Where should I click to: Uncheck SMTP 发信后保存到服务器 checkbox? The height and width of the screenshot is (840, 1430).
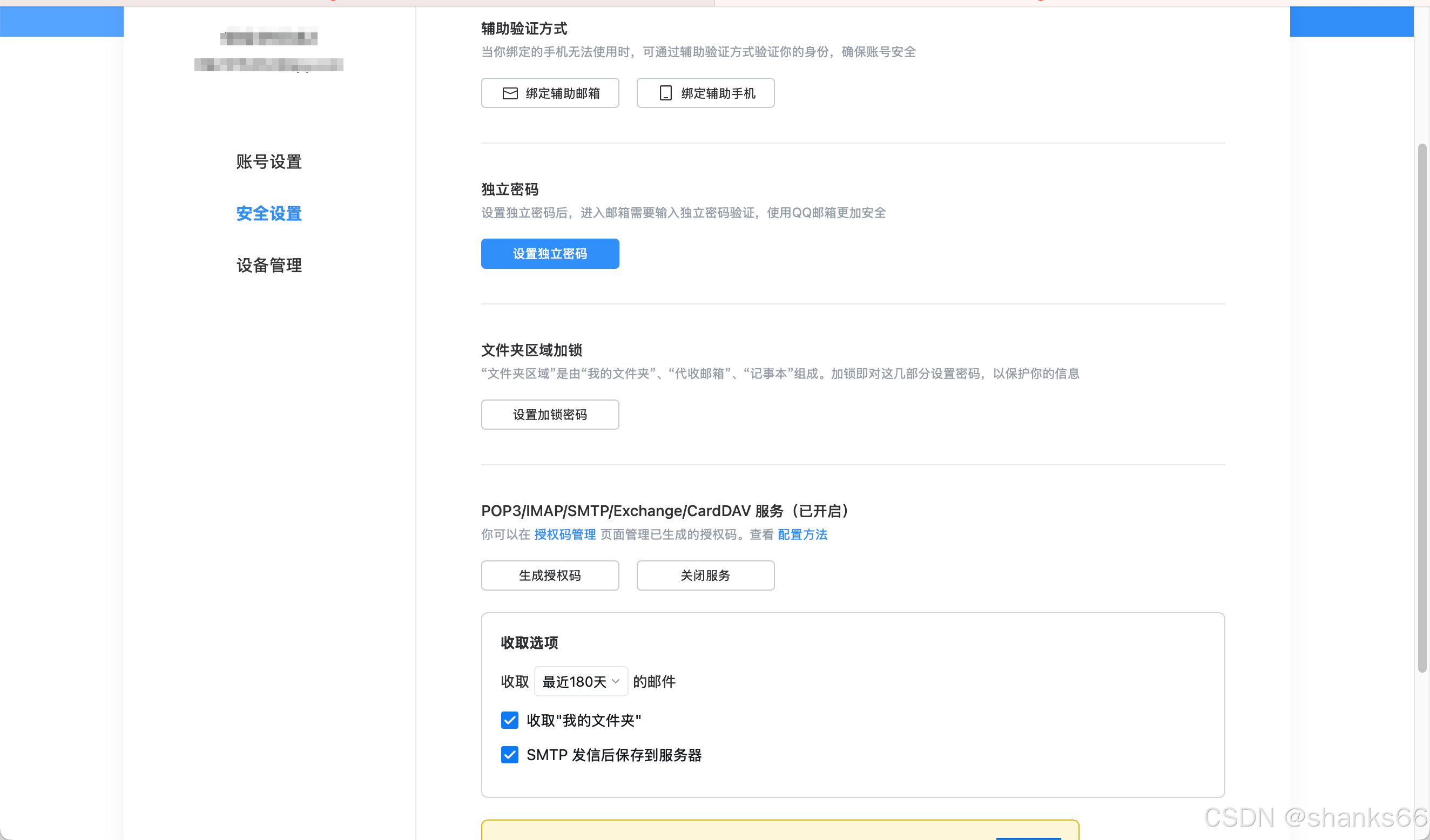pos(510,755)
